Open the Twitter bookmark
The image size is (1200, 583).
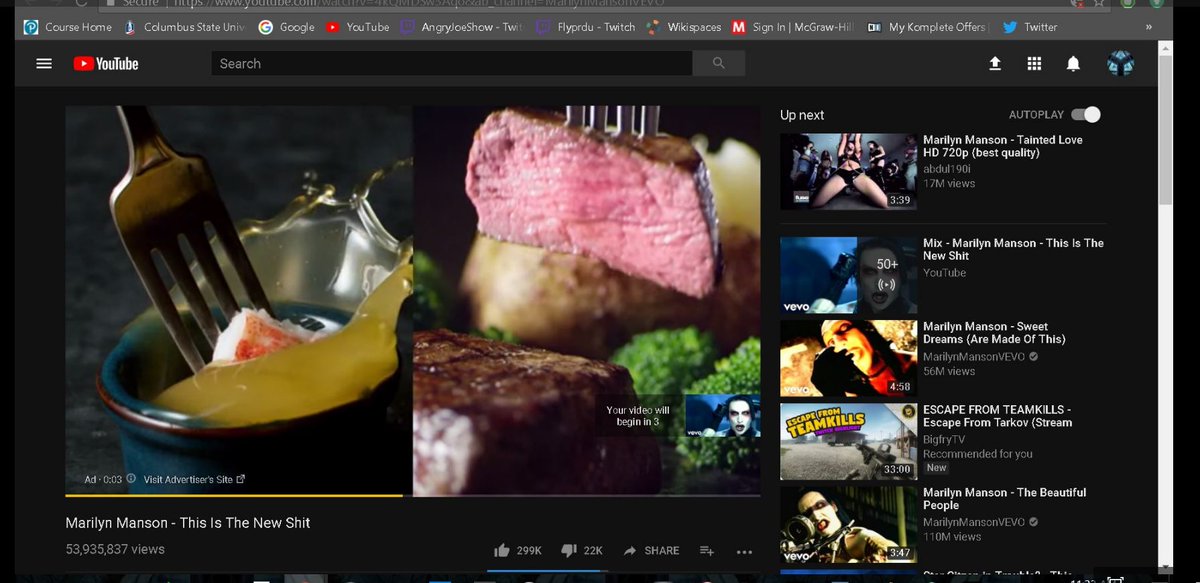[x=1030, y=27]
